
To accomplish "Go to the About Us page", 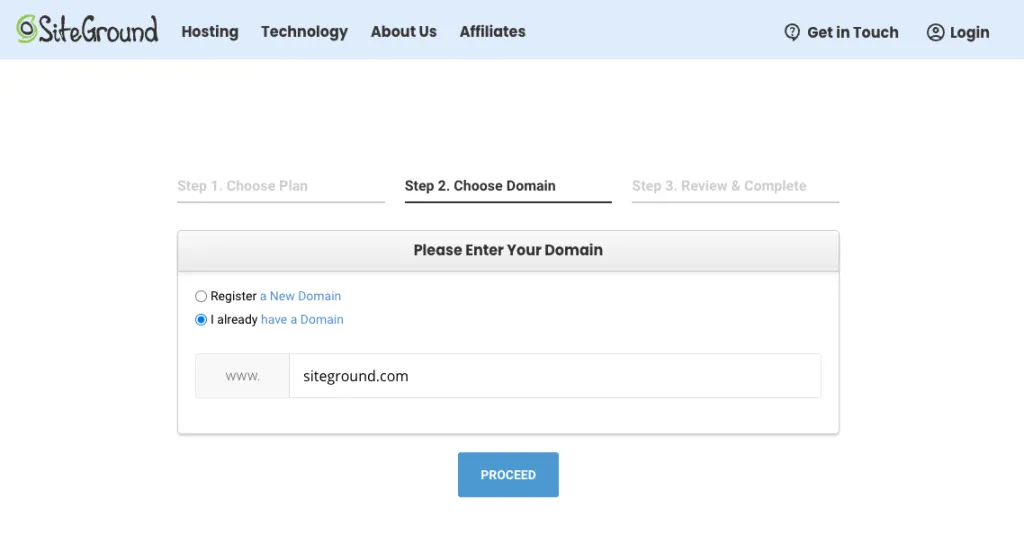I will (x=403, y=31).
